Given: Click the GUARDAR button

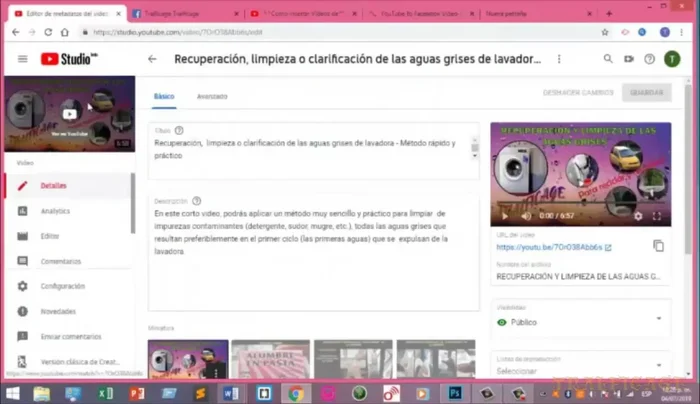Looking at the screenshot, I should [x=646, y=92].
